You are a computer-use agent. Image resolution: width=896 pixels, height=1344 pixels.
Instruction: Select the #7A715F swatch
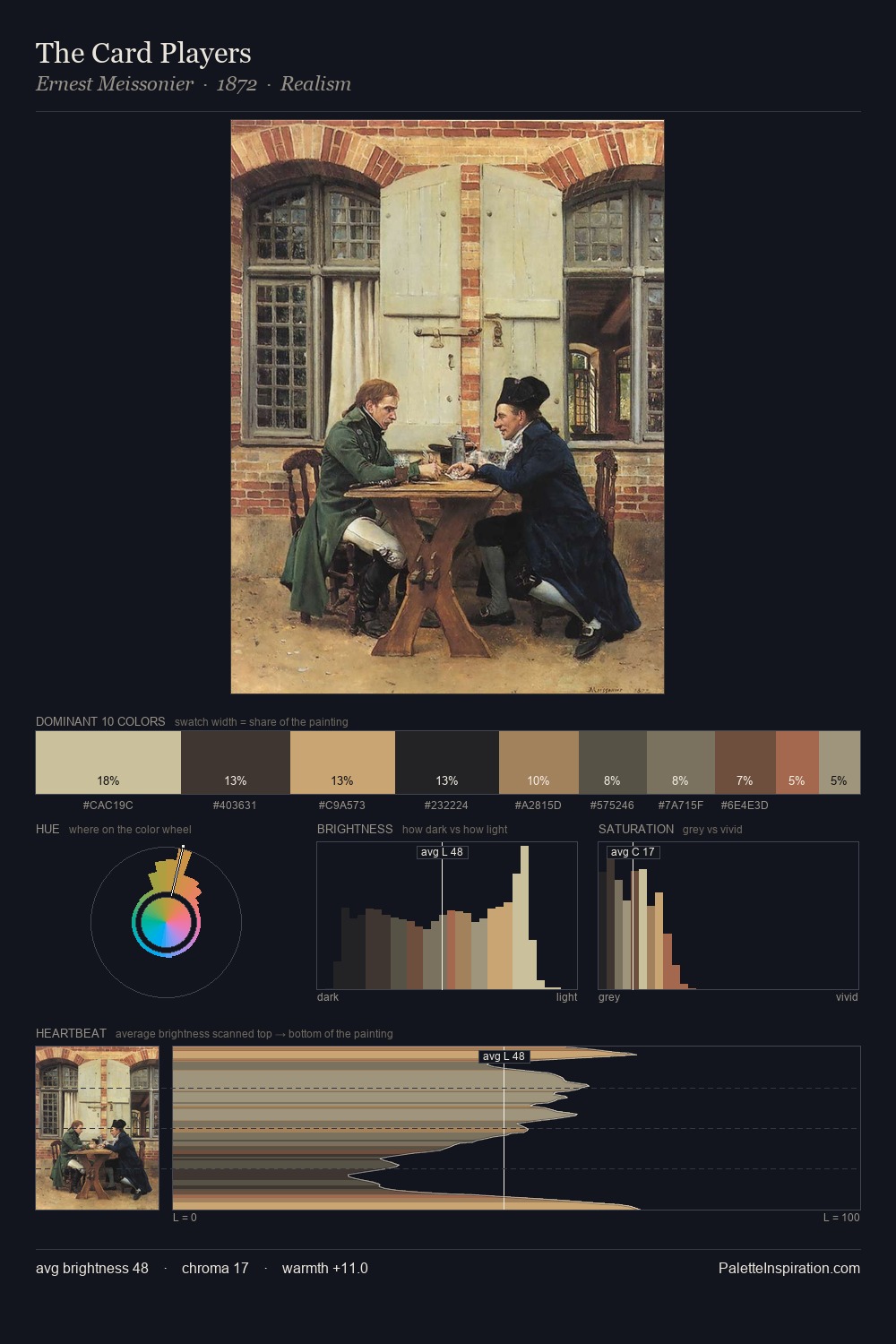(681, 762)
